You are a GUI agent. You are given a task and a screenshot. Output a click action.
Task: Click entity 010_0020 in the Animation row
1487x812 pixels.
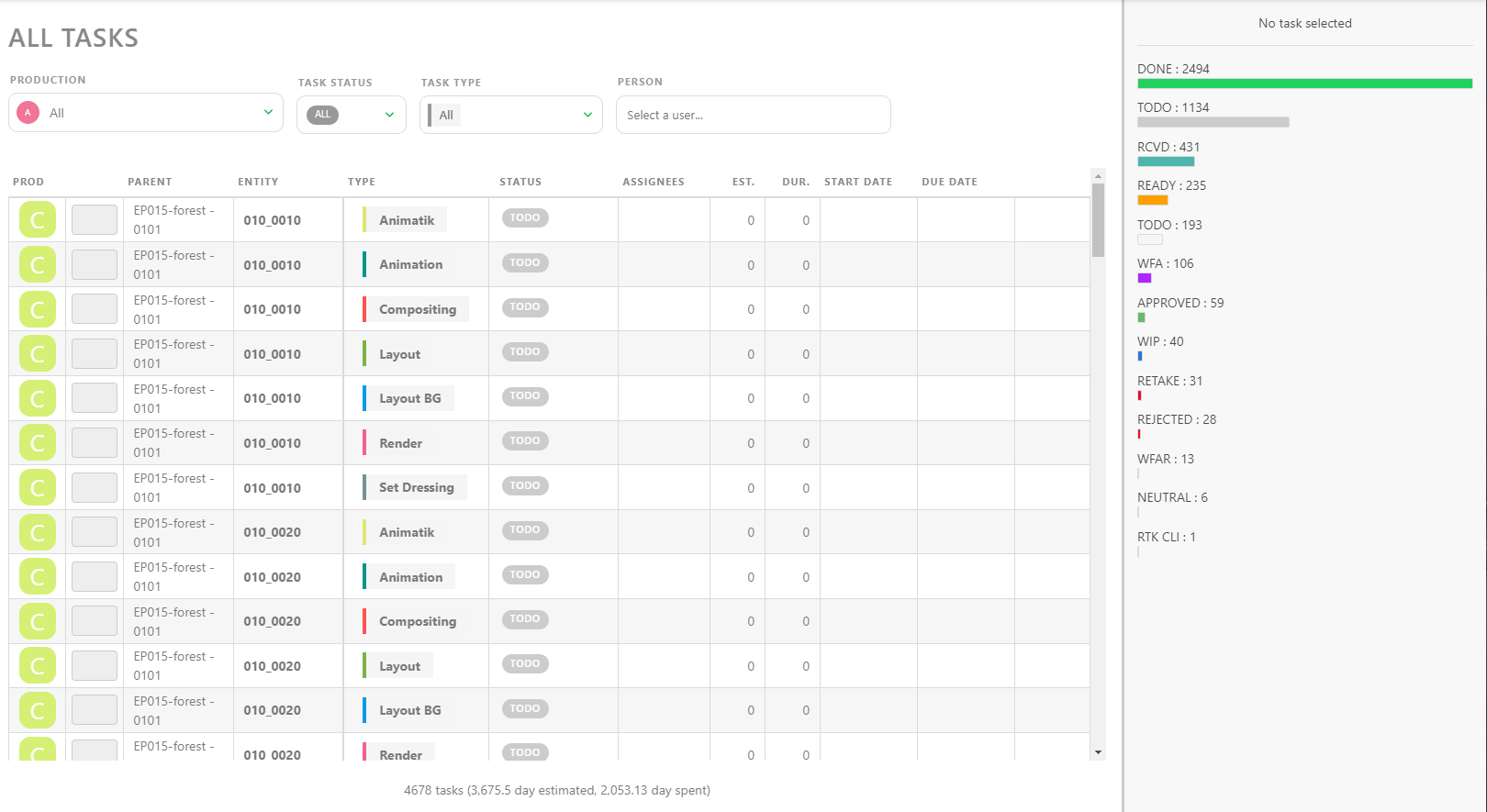coord(272,577)
